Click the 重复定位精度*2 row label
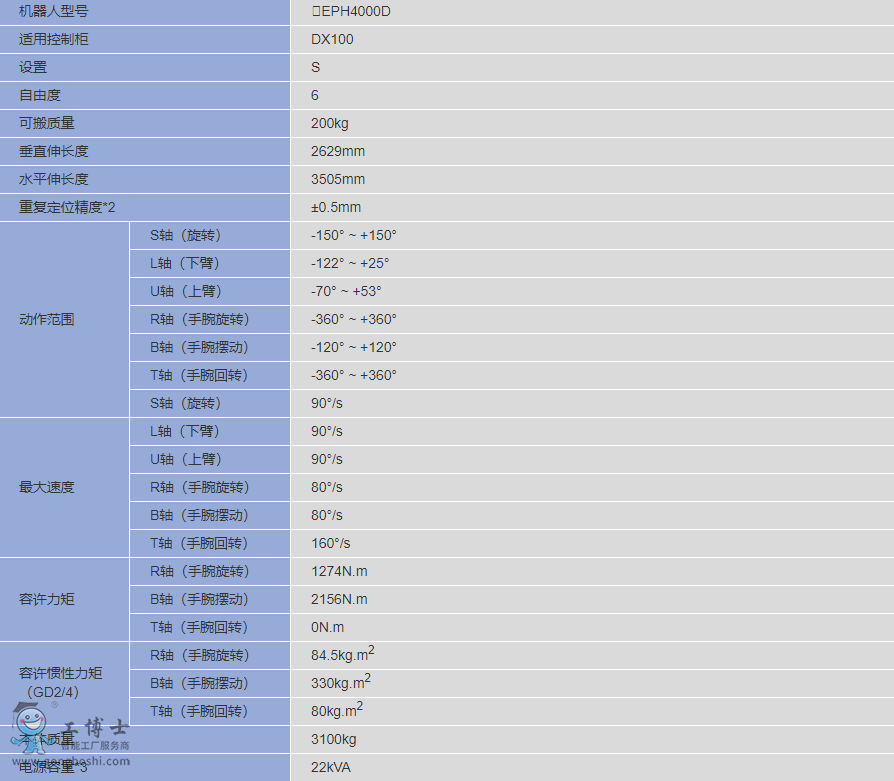 pyautogui.click(x=70, y=207)
